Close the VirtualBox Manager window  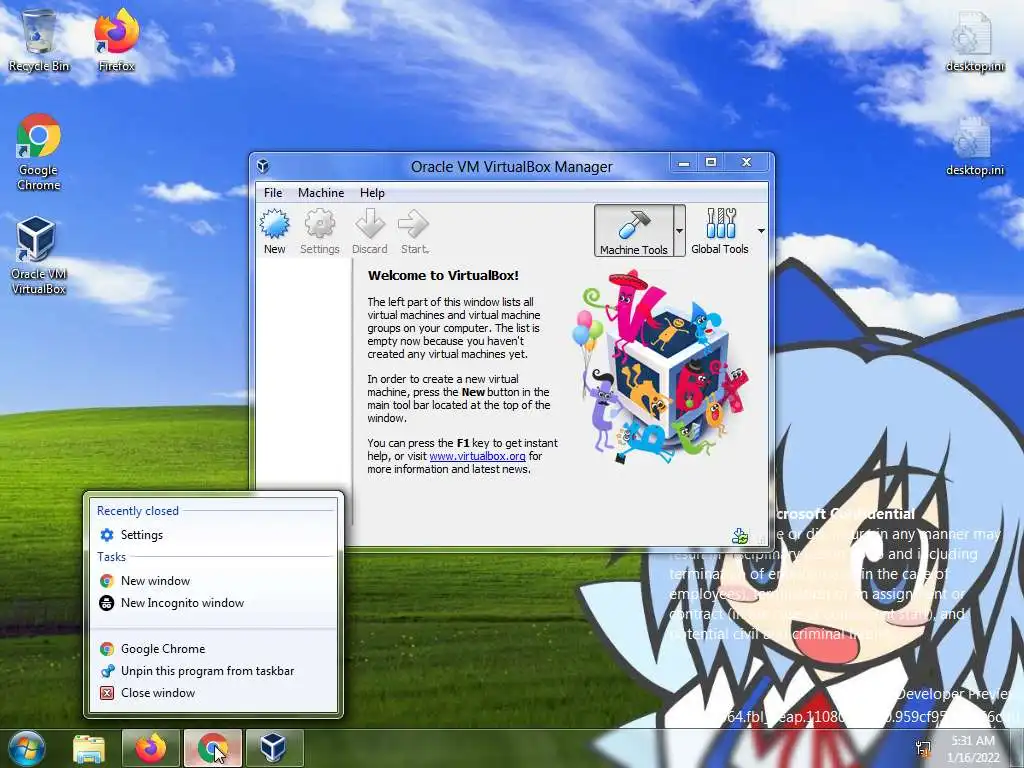click(746, 163)
